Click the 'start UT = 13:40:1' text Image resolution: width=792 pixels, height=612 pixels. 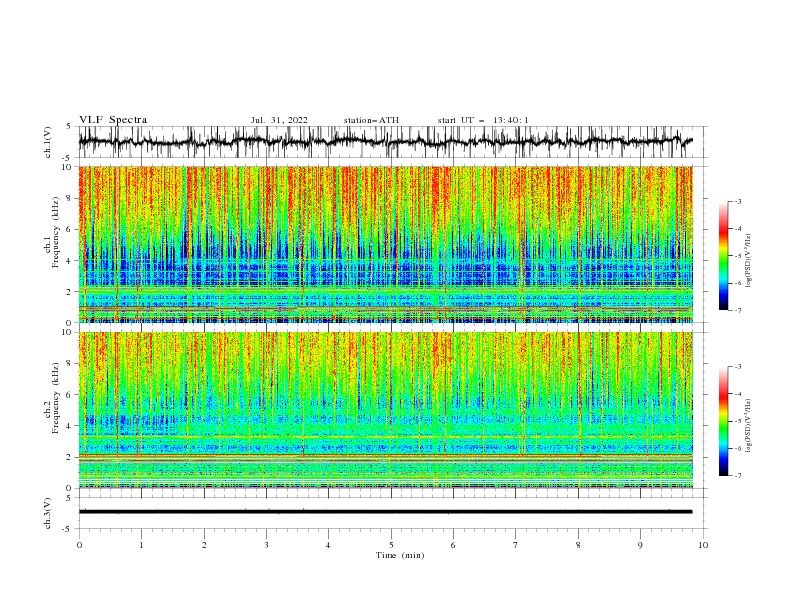tap(483, 120)
